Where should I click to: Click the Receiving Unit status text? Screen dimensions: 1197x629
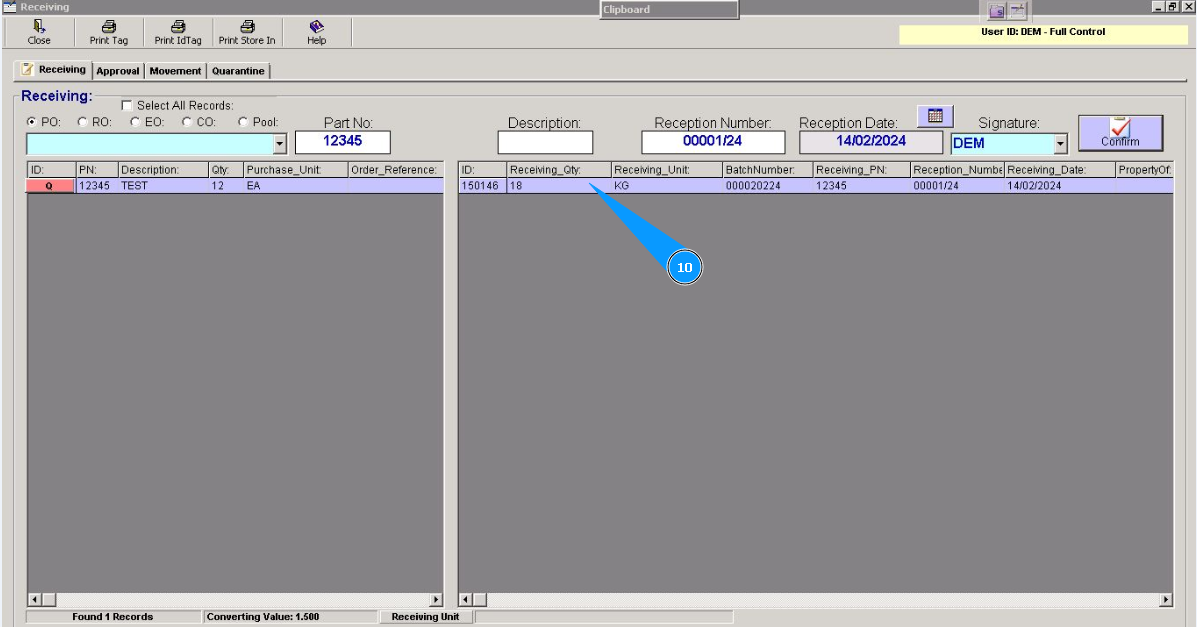coord(425,617)
